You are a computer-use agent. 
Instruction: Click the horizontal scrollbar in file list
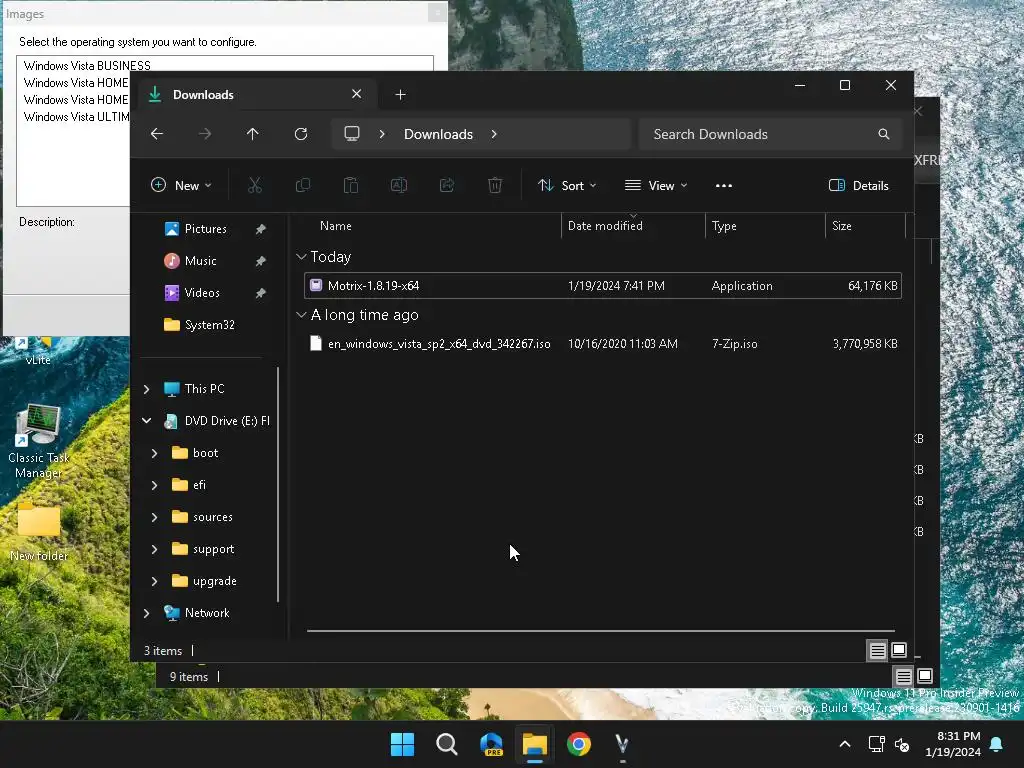pos(601,631)
